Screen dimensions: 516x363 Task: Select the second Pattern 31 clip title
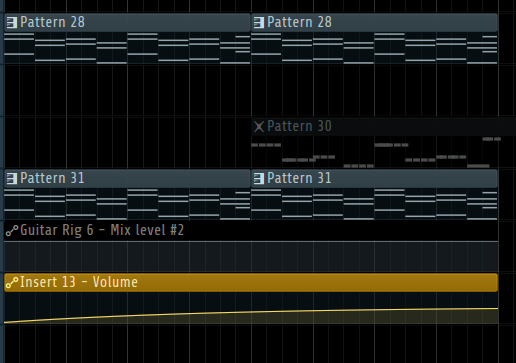(x=299, y=178)
